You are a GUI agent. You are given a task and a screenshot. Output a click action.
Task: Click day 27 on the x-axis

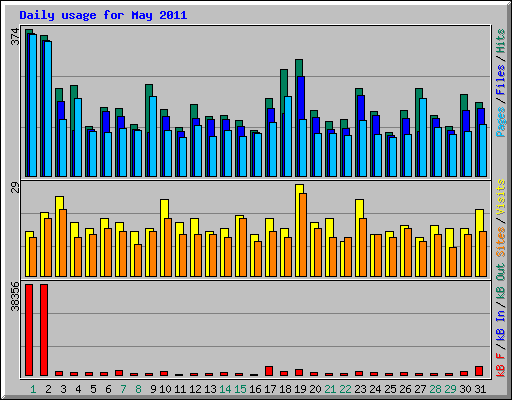pos(420,389)
